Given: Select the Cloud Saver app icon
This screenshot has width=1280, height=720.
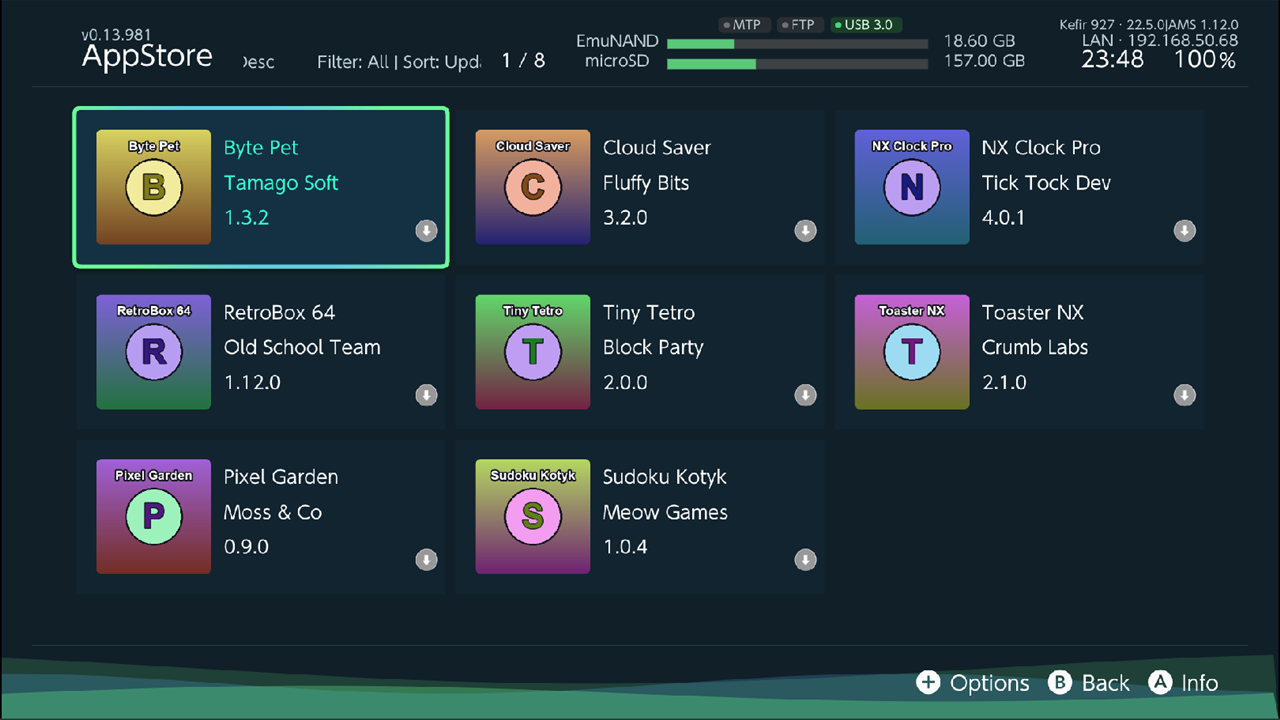Looking at the screenshot, I should pos(532,187).
